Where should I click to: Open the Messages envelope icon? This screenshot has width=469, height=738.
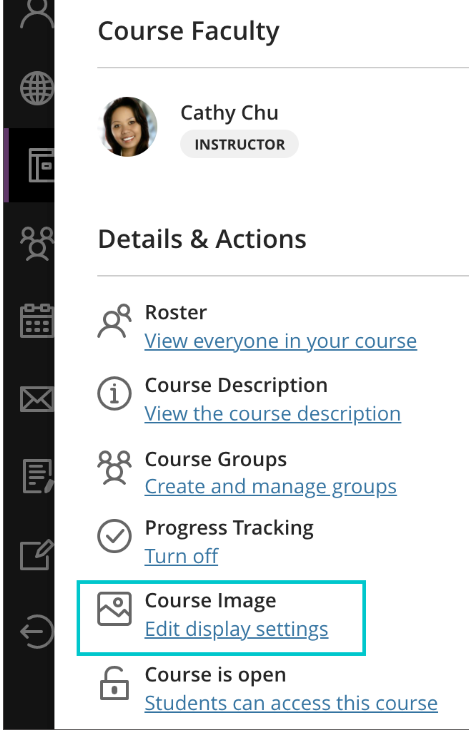click(38, 399)
